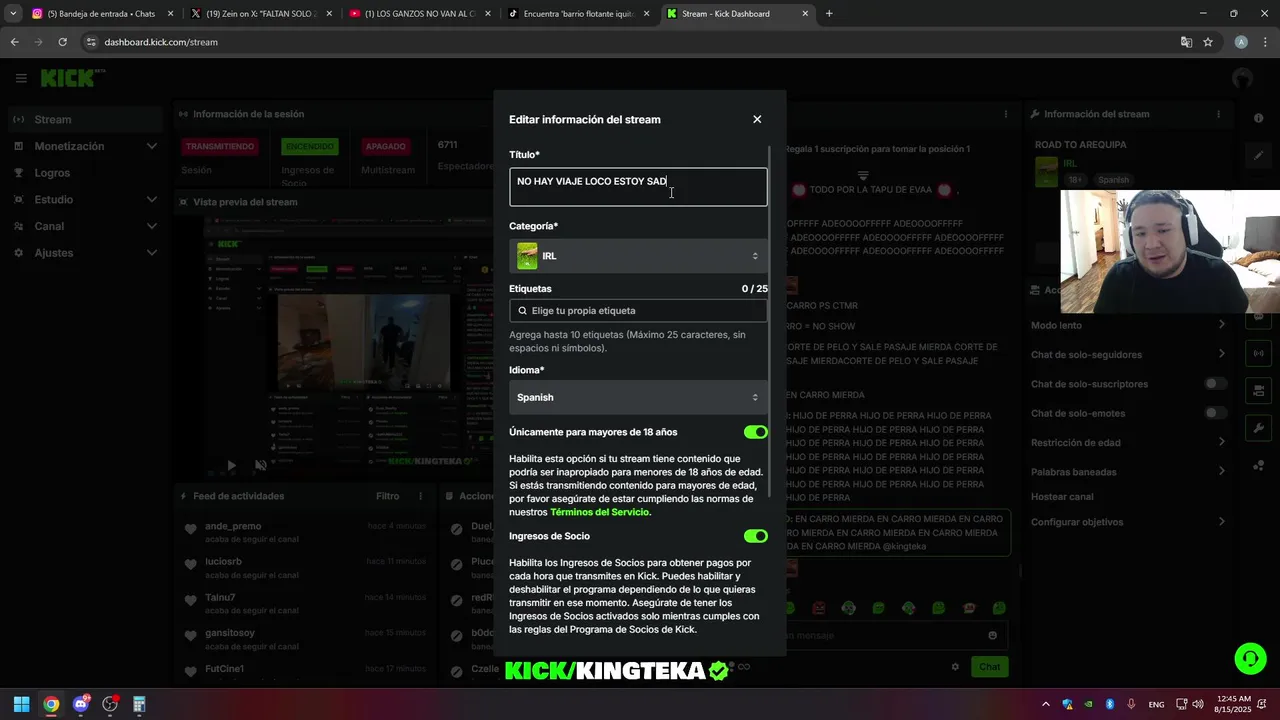
Task: Open Discord from the taskbar
Action: point(80,704)
